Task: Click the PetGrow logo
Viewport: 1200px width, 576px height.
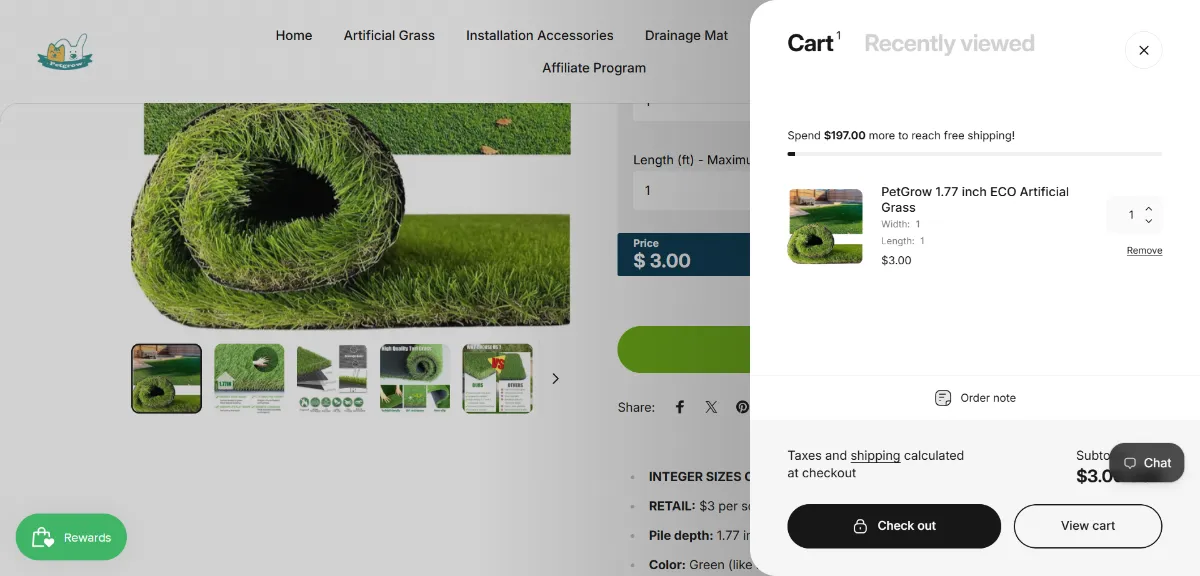Action: (x=64, y=52)
